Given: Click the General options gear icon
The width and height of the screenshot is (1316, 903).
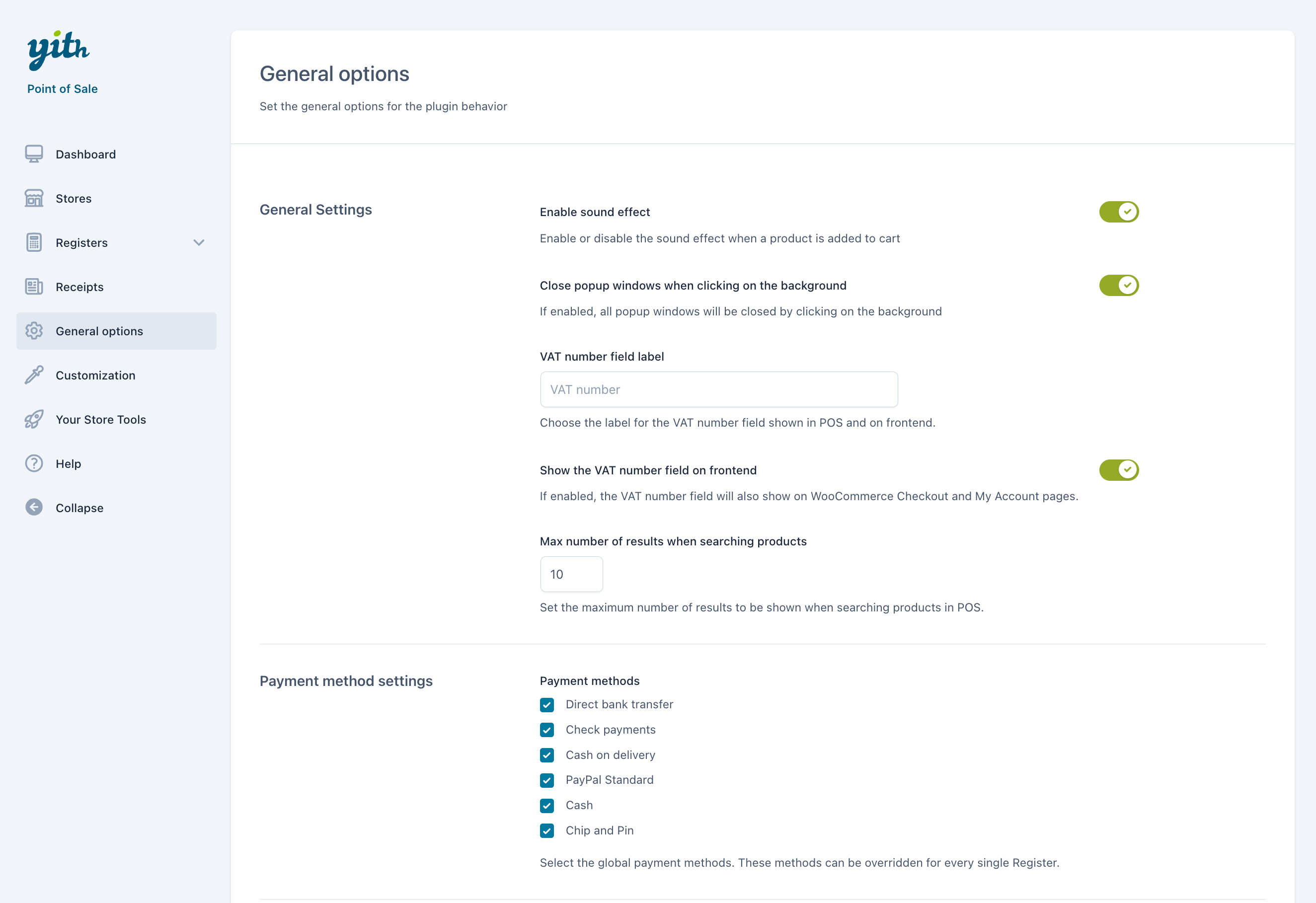Looking at the screenshot, I should click(34, 331).
